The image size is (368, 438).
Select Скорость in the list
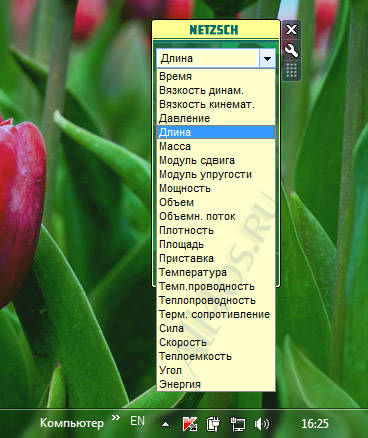coord(216,342)
